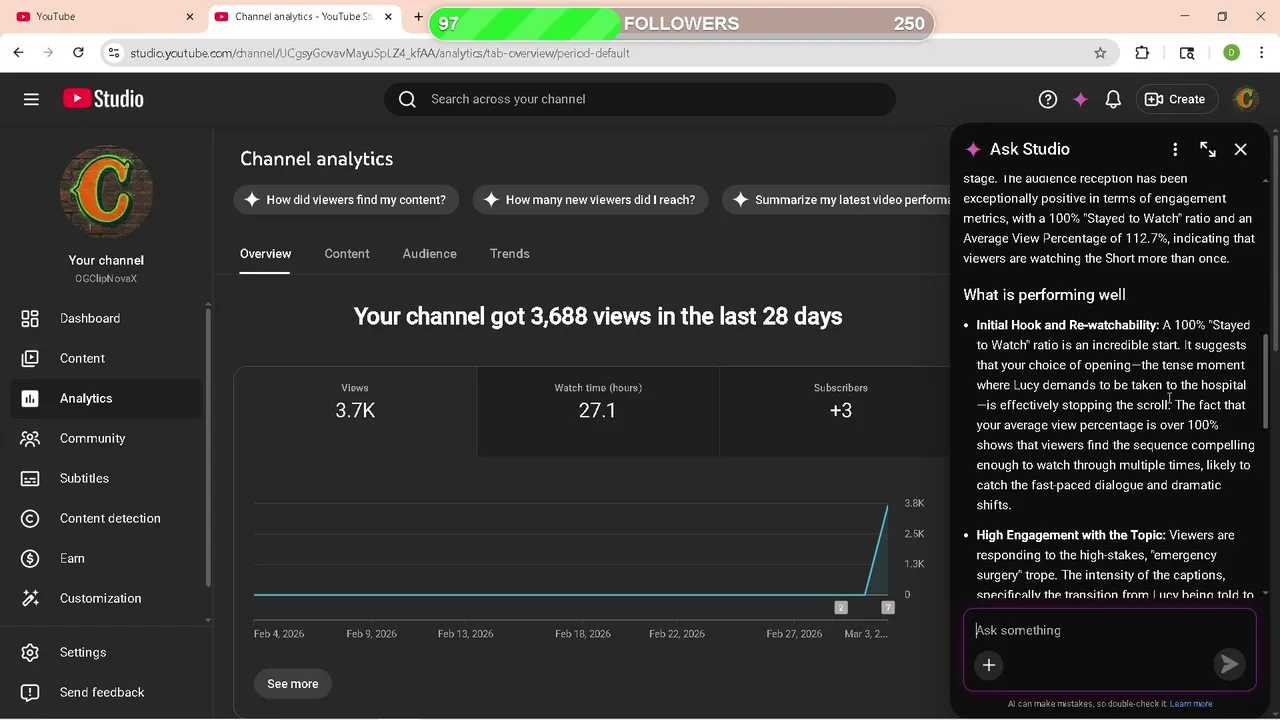This screenshot has width=1280, height=720.
Task: Close the YouTube browser tab
Action: pyautogui.click(x=190, y=17)
